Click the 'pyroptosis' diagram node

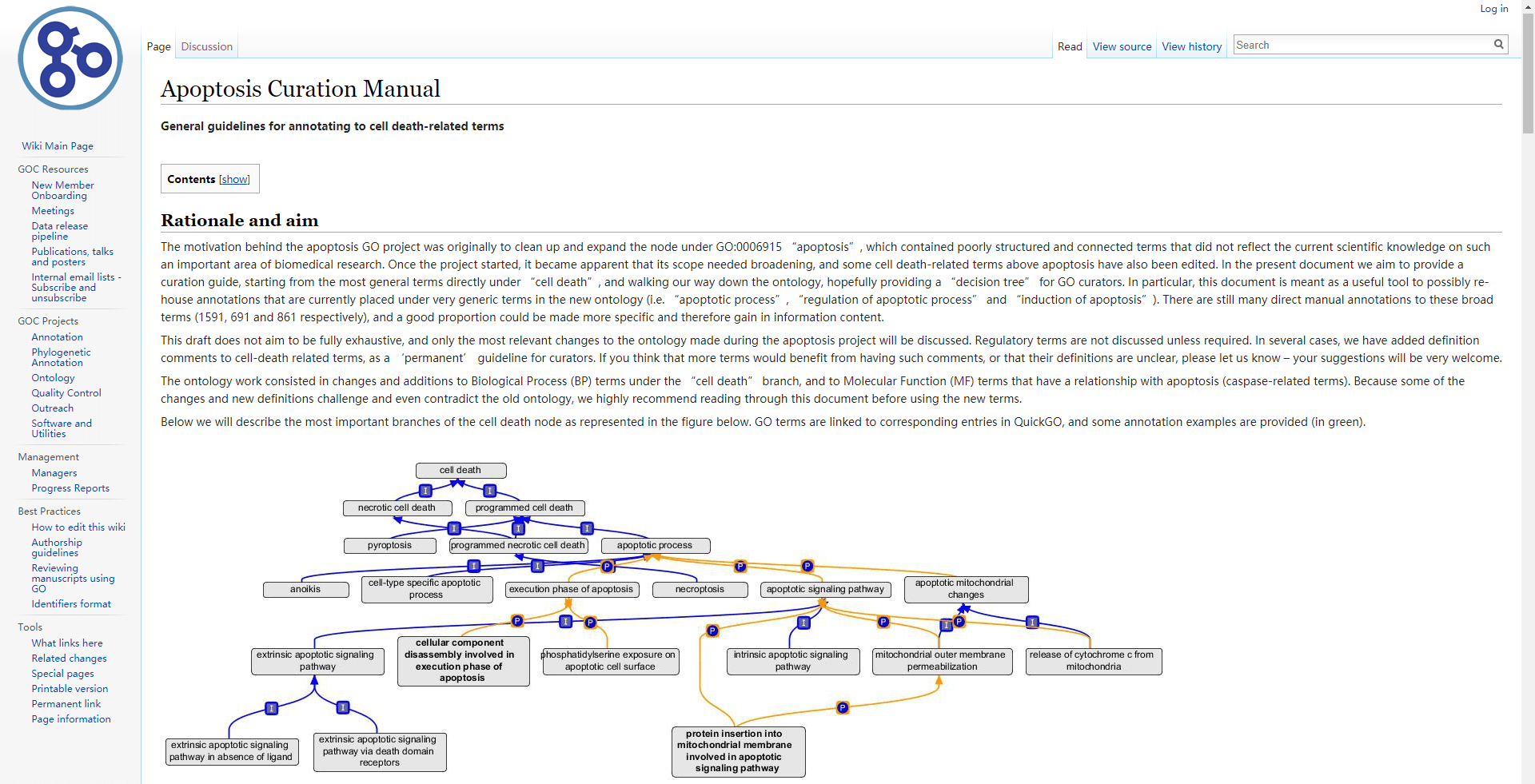[x=390, y=546]
